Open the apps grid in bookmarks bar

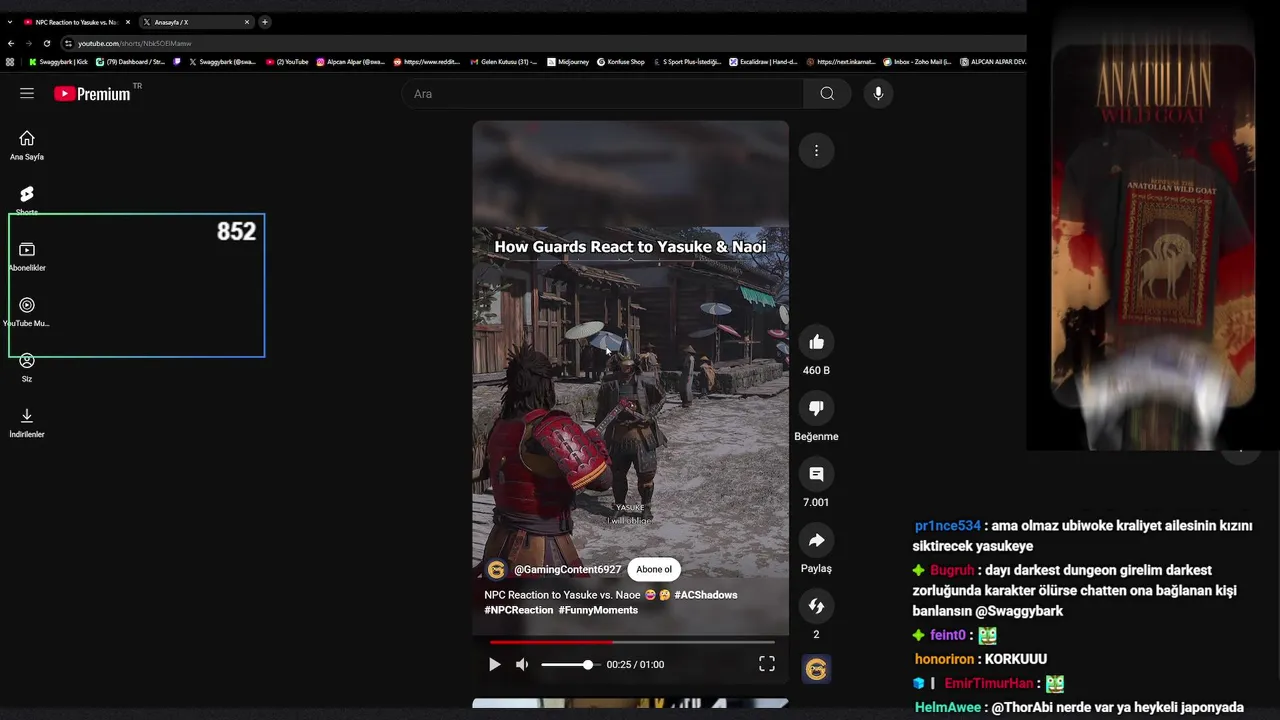pos(10,62)
